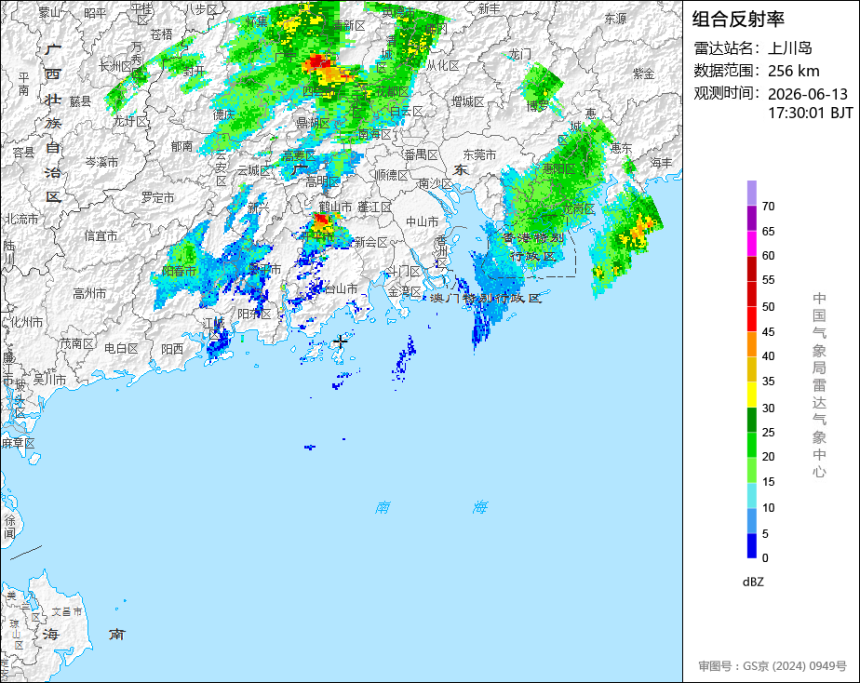Image resolution: width=860 pixels, height=683 pixels.
Task: Click the 金湾区 map label
Action: click(x=404, y=292)
